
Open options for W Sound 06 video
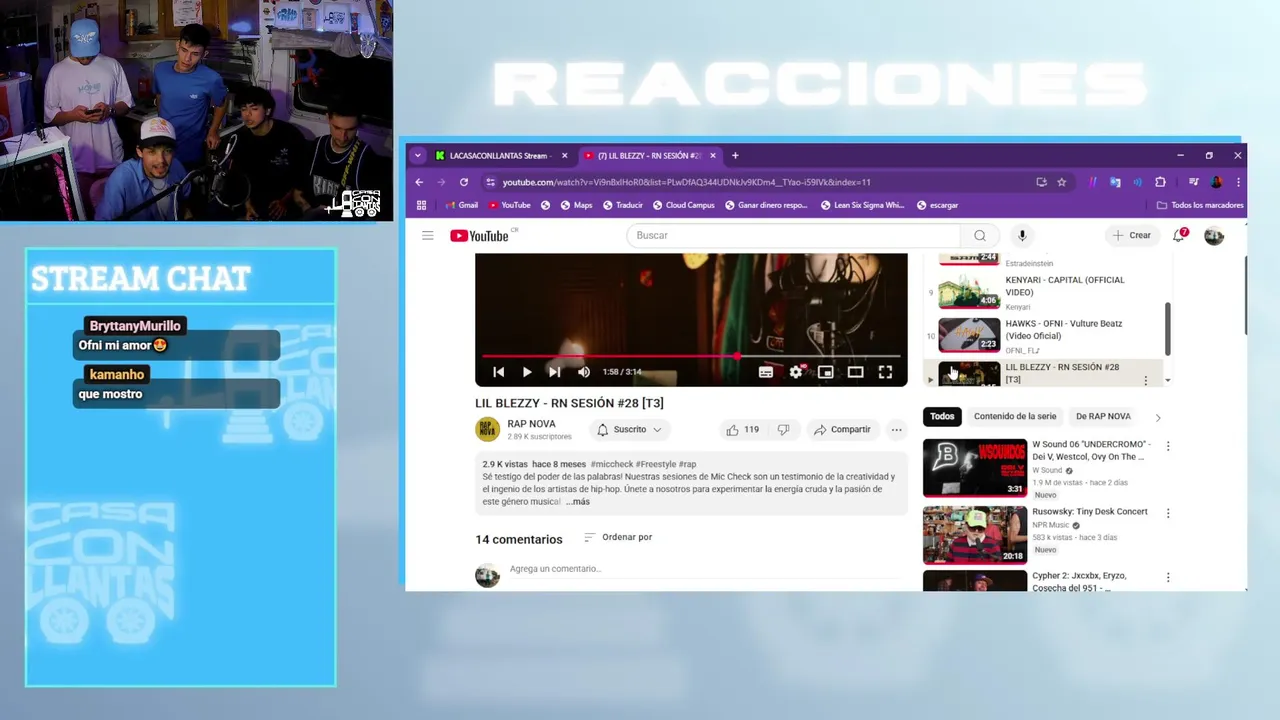coord(1167,446)
